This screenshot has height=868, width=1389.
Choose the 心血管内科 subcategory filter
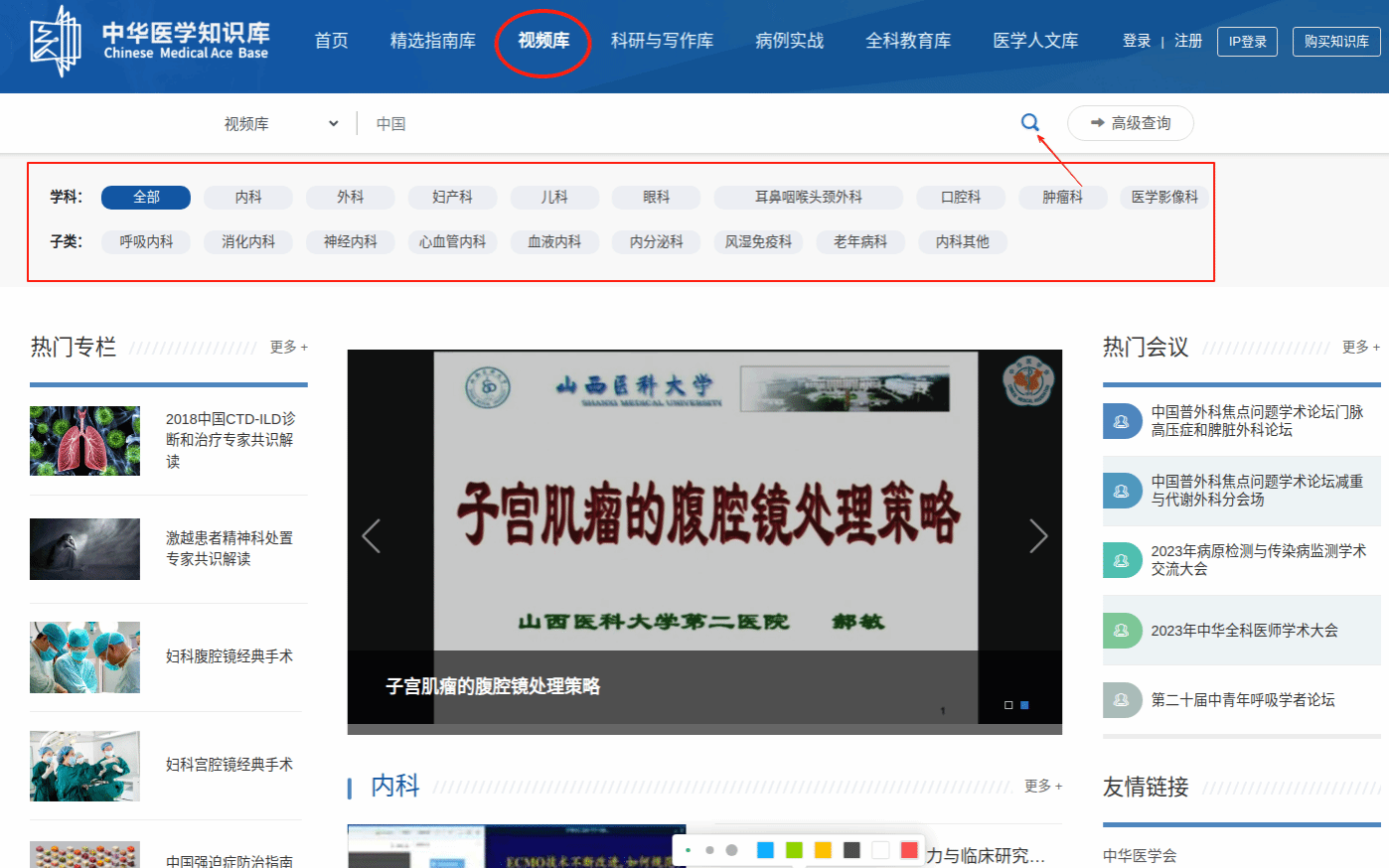click(452, 241)
